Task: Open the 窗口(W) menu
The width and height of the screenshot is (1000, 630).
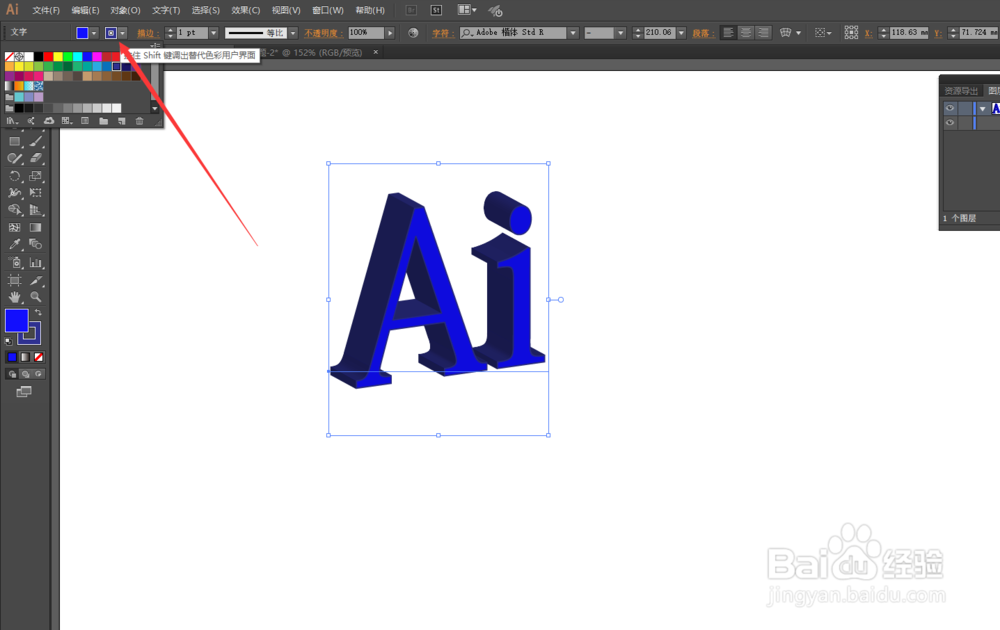Action: [x=328, y=10]
